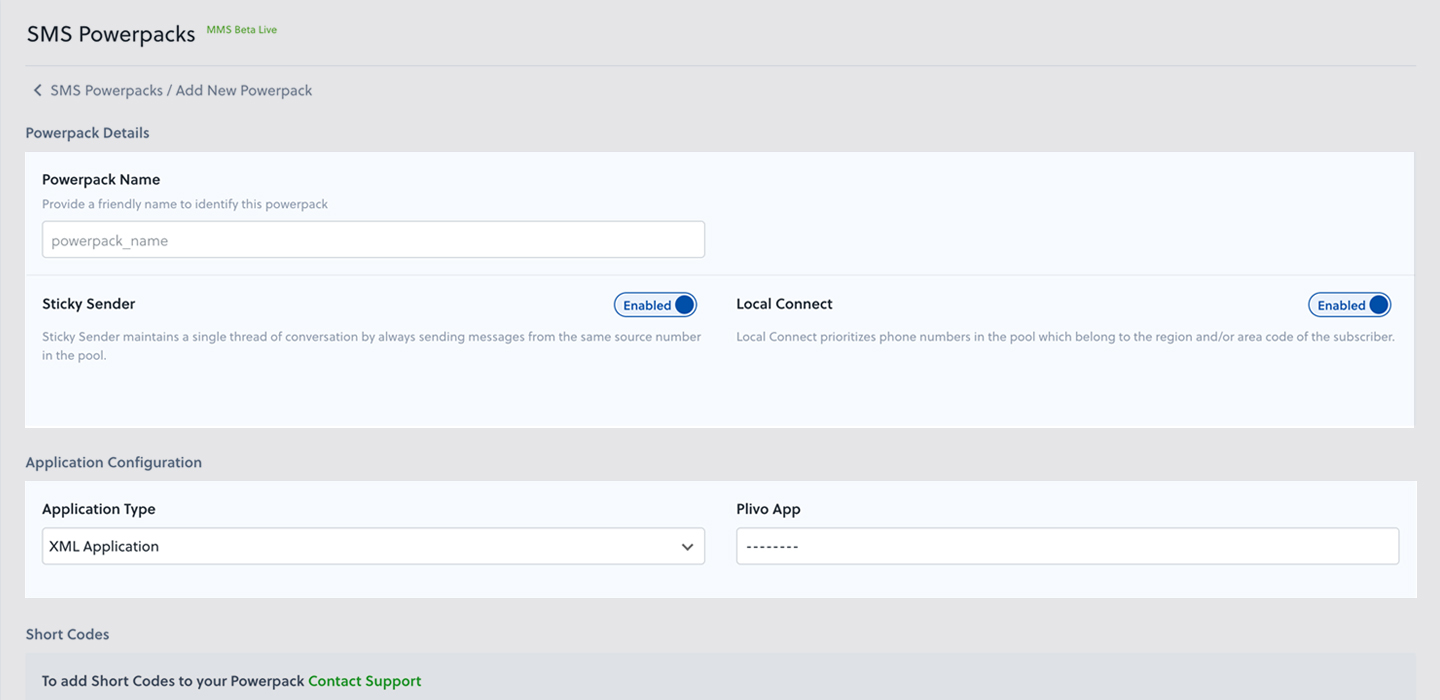Click the down arrow next to XML Application

tap(687, 547)
